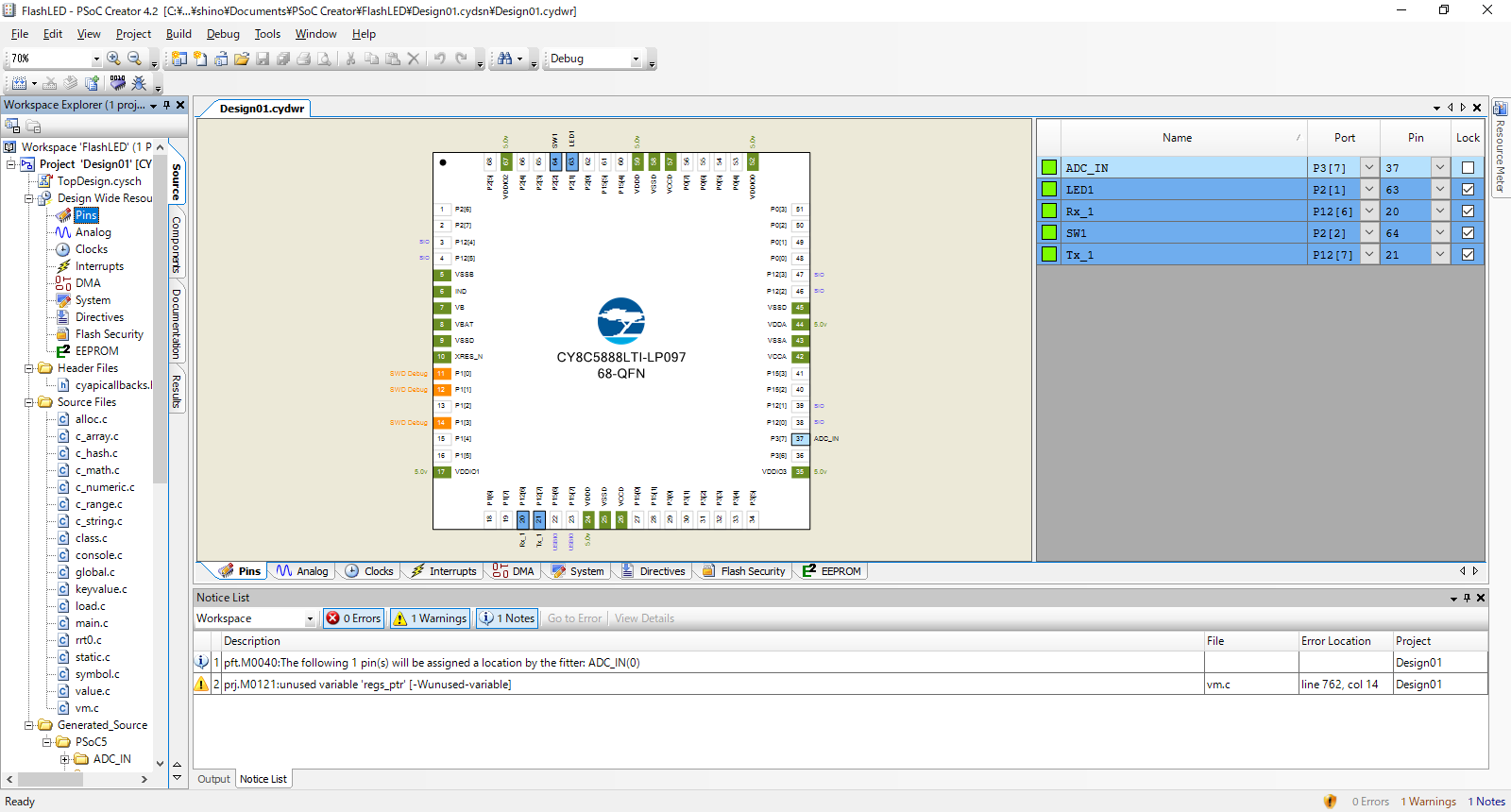Start the debugger with the bug icon
This screenshot has width=1511, height=812.
coord(139,83)
